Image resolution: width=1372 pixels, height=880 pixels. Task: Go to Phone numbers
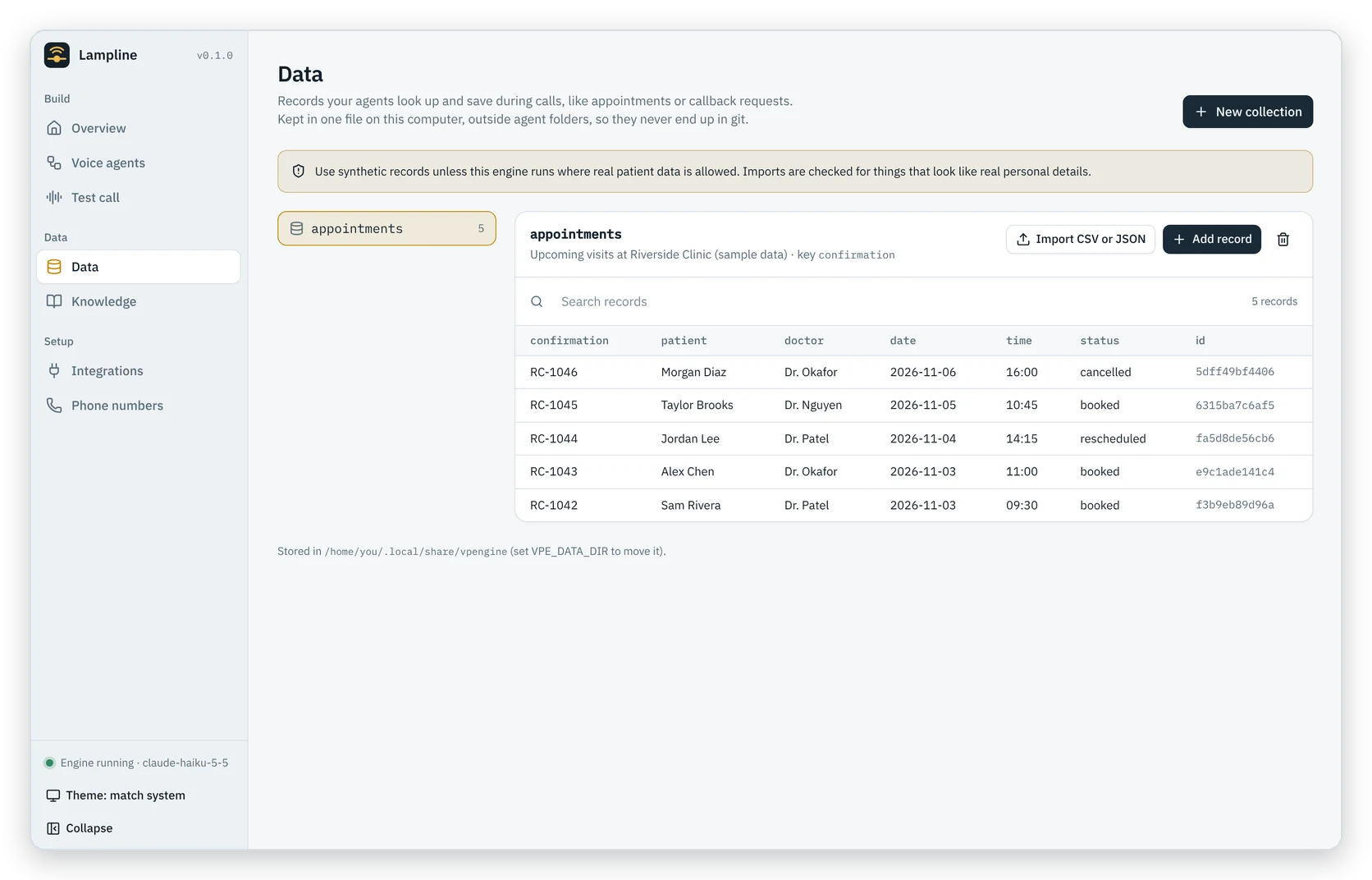click(138, 406)
